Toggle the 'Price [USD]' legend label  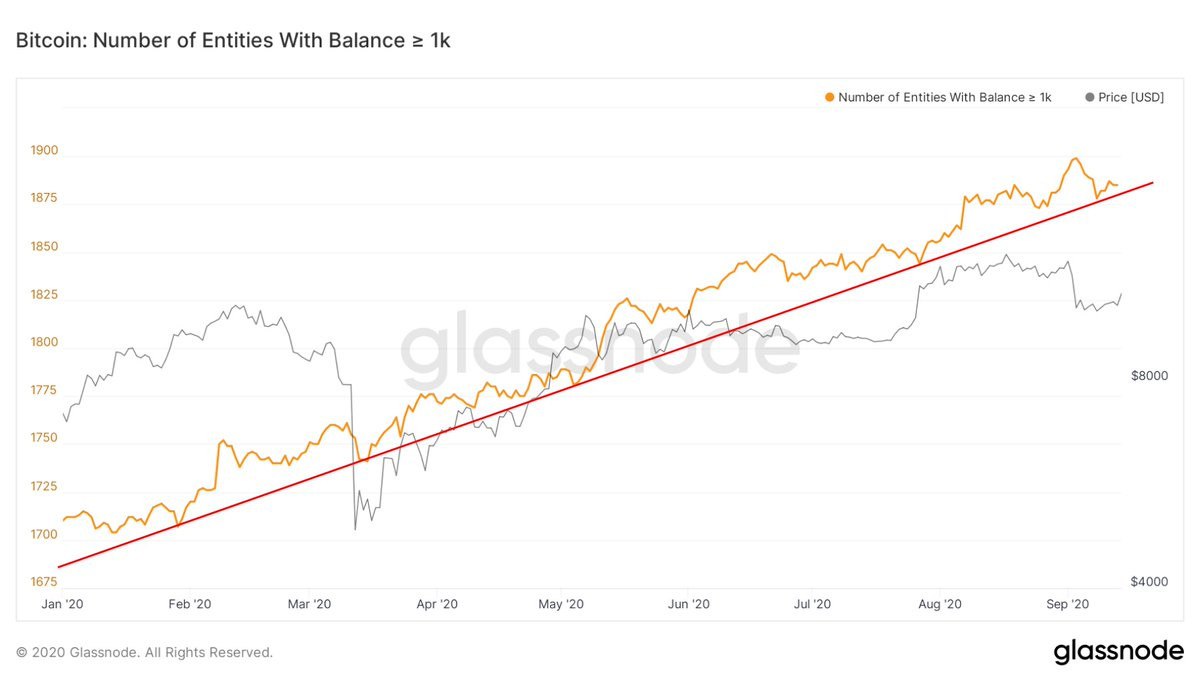pyautogui.click(x=1131, y=97)
